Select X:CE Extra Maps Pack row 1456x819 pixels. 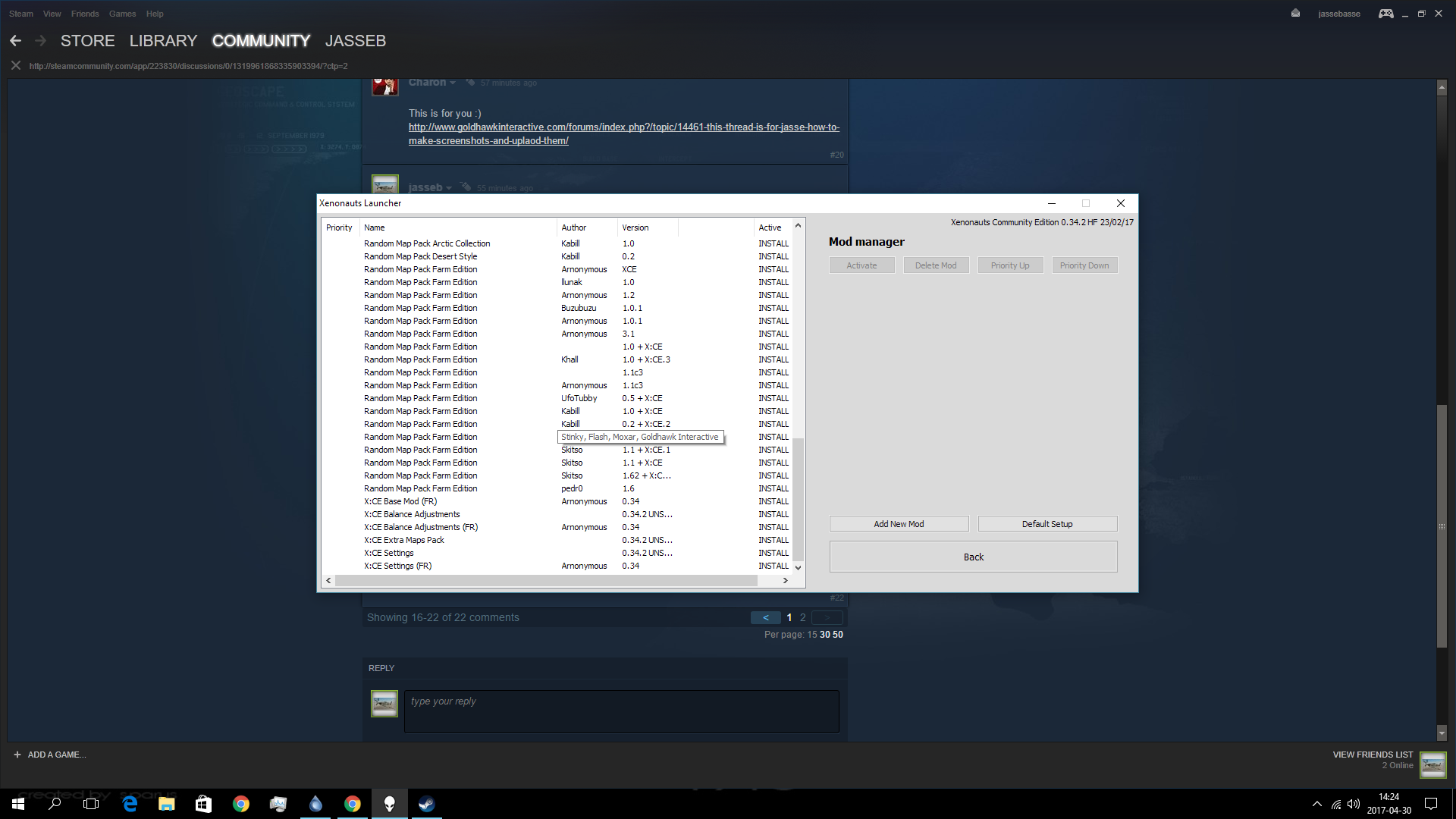click(x=557, y=540)
